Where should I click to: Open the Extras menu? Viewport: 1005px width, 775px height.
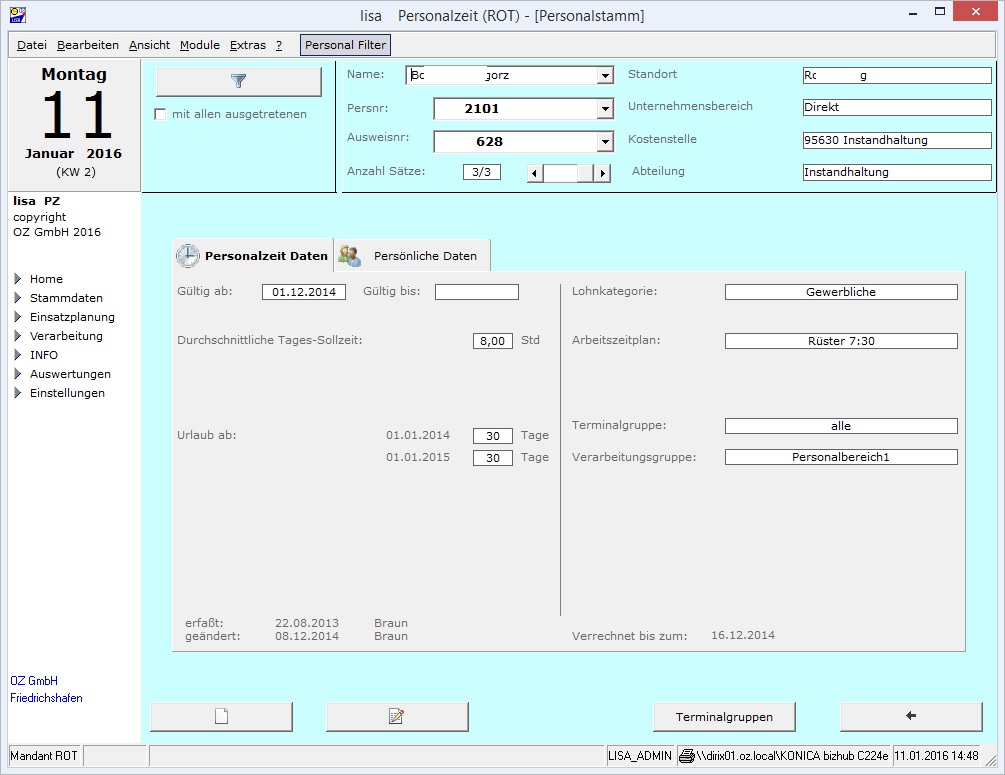click(248, 45)
